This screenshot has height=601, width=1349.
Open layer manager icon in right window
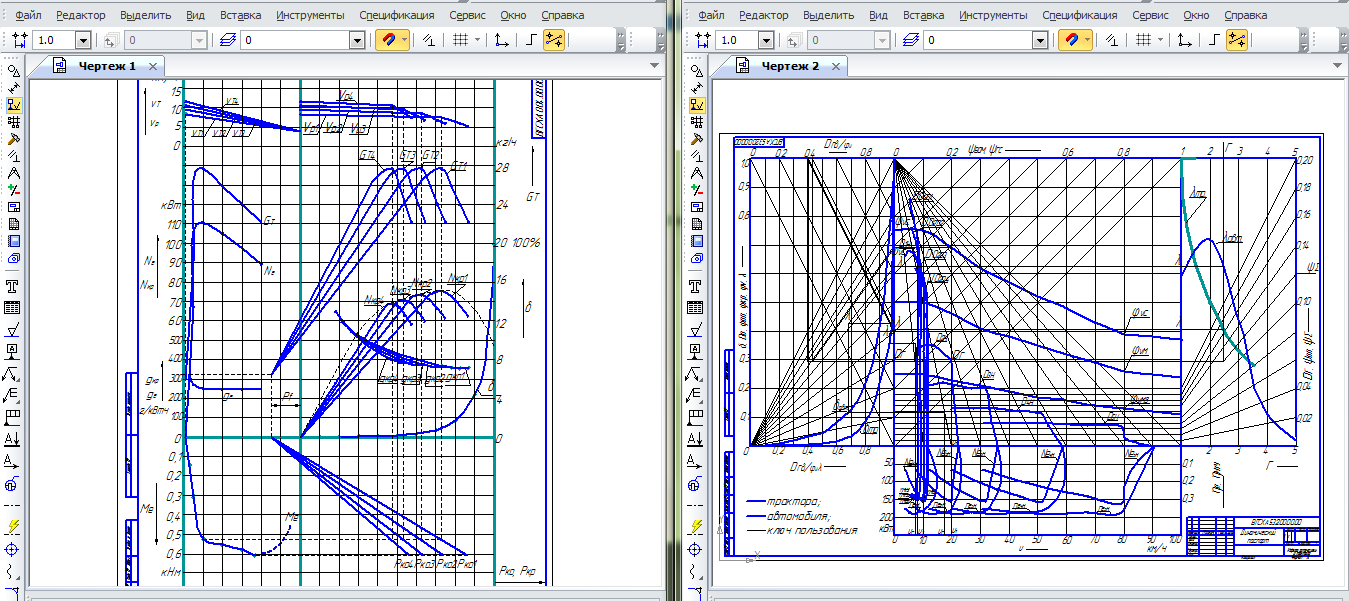910,40
